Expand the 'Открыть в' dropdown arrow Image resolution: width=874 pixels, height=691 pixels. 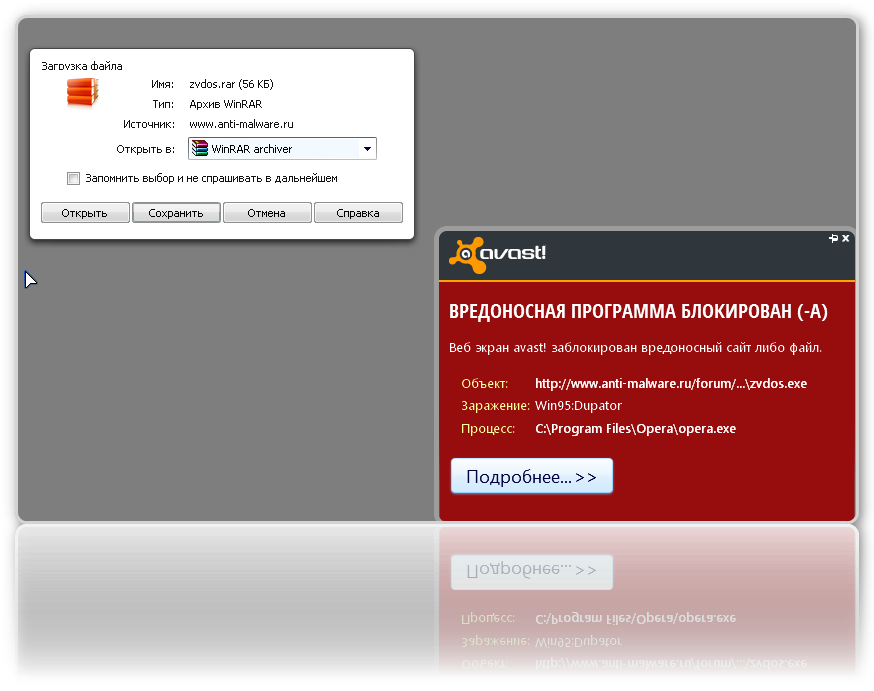(367, 149)
